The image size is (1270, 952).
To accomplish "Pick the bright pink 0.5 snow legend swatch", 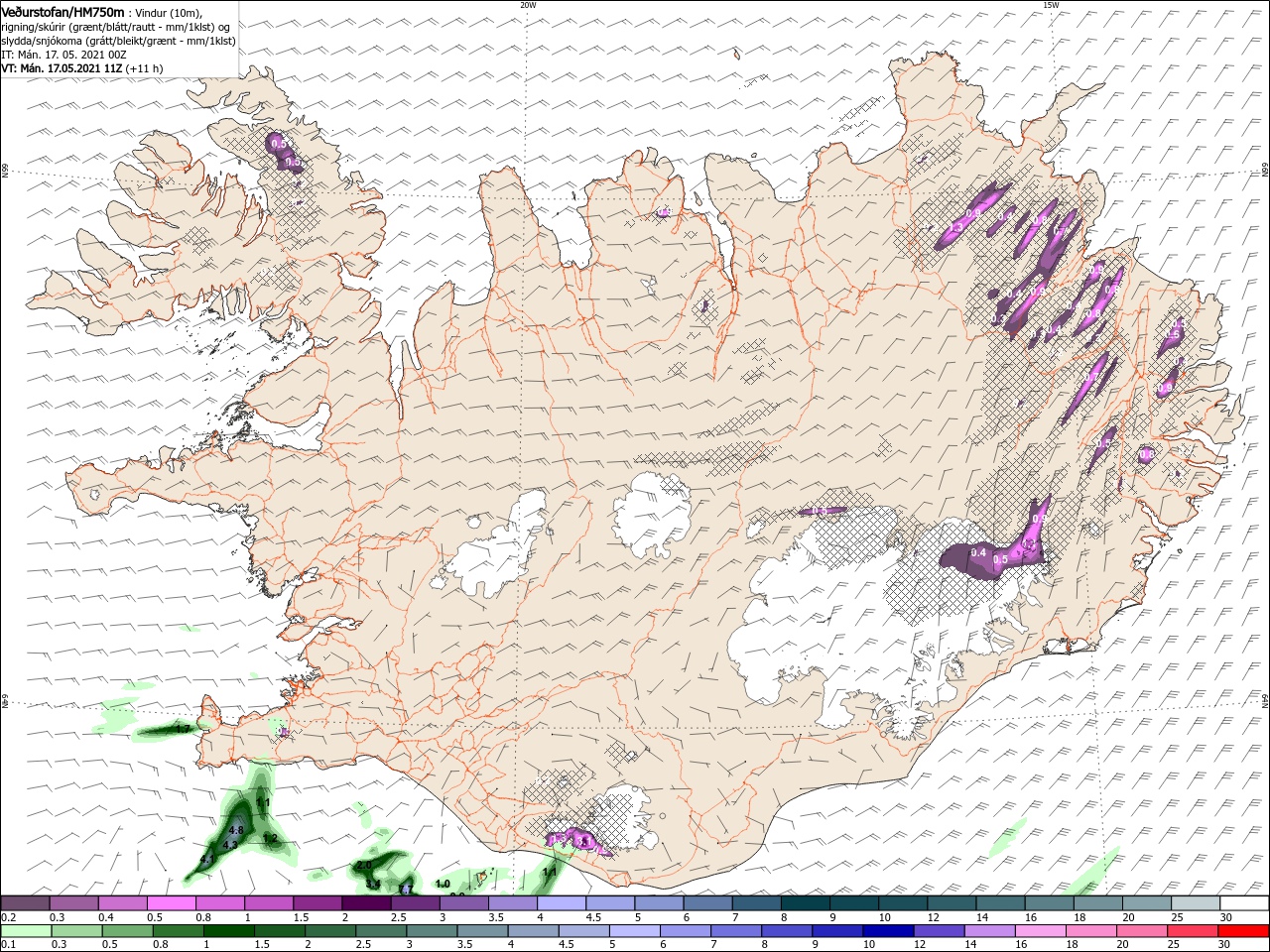I will (171, 903).
